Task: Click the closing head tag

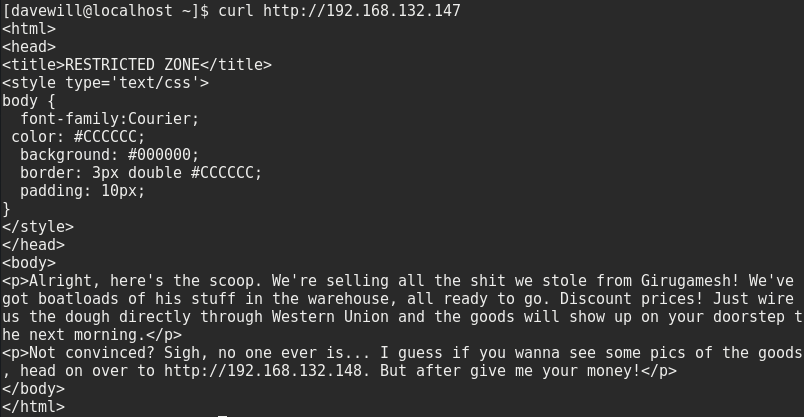Action: [33, 245]
